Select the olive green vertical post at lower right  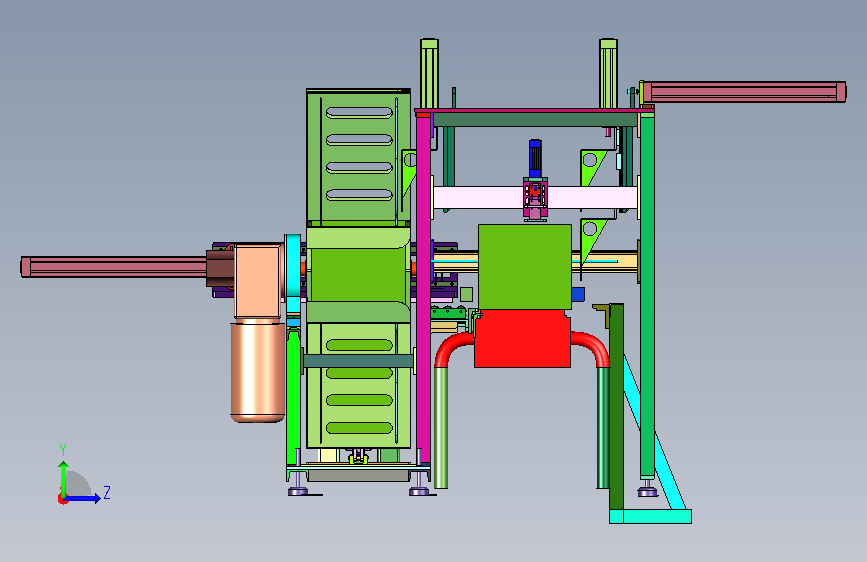(617, 407)
